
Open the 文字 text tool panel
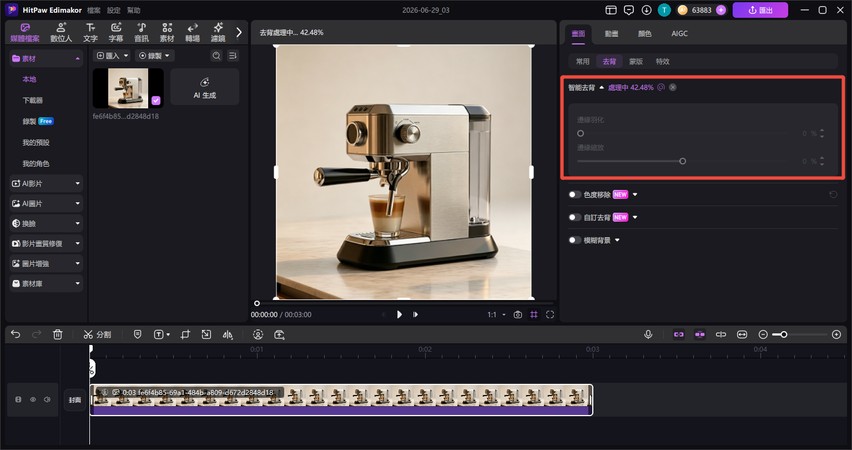(x=90, y=33)
